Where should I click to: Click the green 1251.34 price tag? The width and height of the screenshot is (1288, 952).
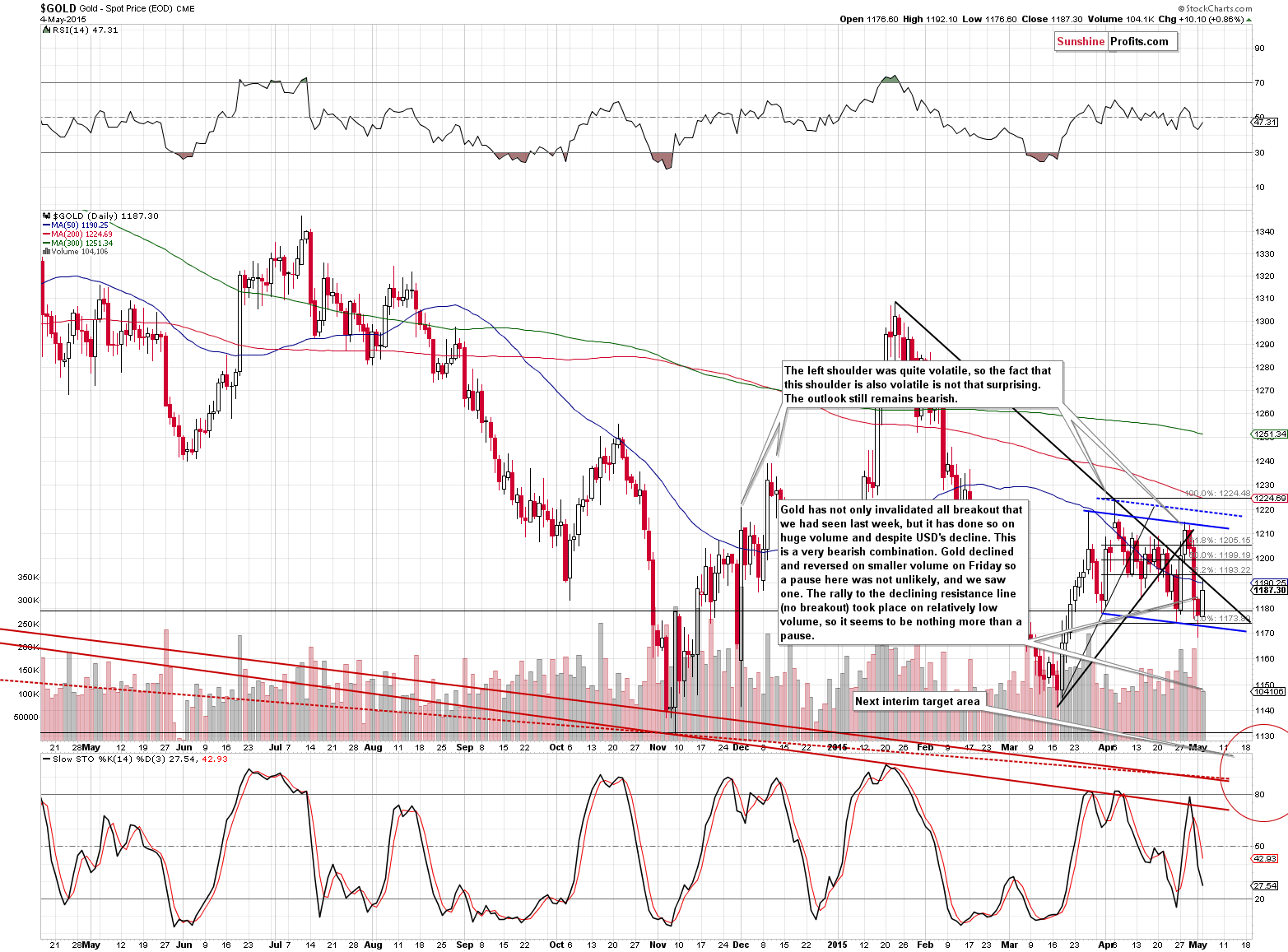coord(1268,434)
